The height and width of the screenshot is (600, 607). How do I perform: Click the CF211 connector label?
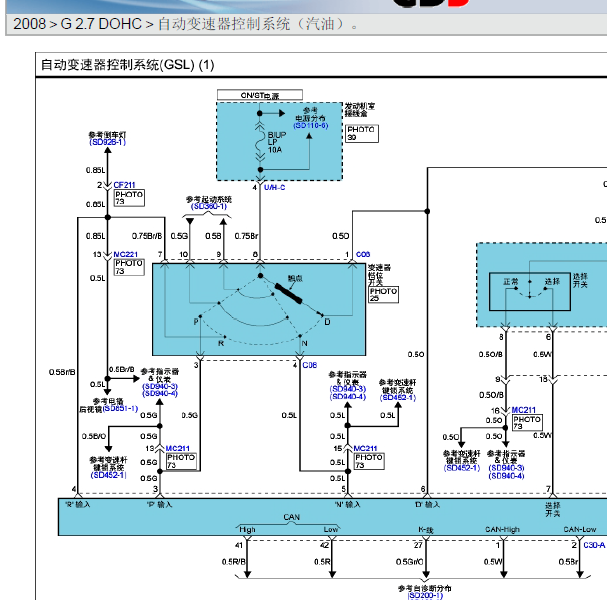pyautogui.click(x=124, y=185)
